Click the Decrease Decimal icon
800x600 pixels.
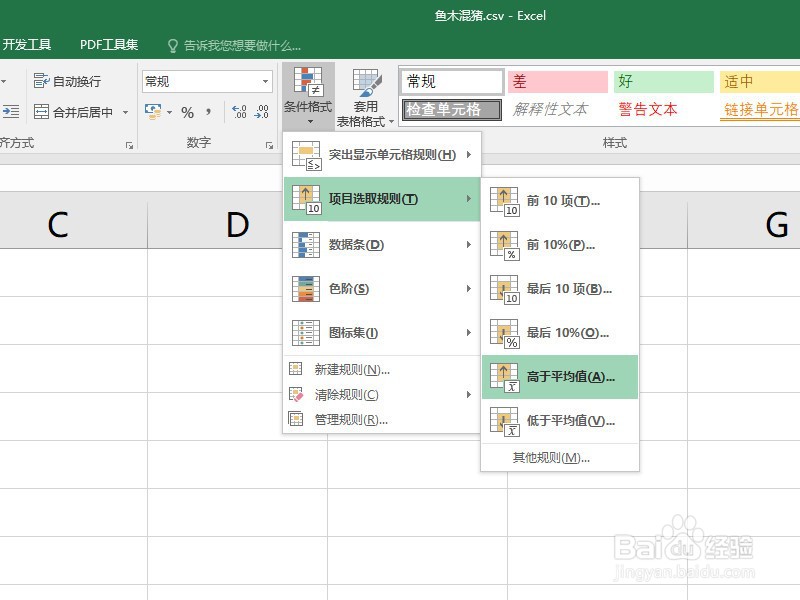tap(261, 112)
